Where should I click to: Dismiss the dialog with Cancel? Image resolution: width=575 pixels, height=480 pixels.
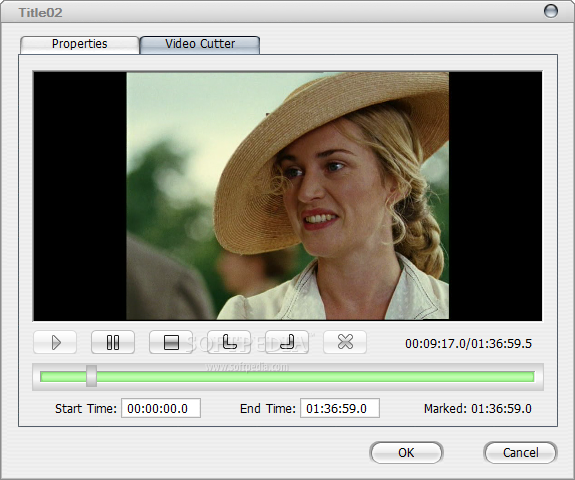pyautogui.click(x=521, y=453)
